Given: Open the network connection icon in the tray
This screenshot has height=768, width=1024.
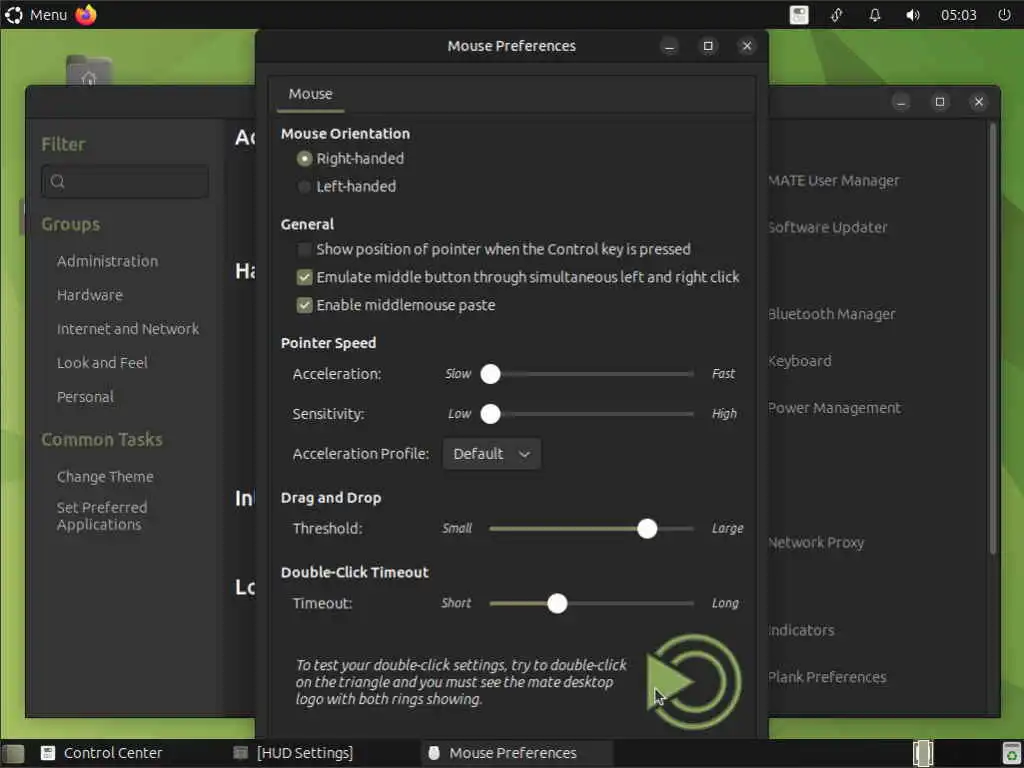Looking at the screenshot, I should (837, 14).
